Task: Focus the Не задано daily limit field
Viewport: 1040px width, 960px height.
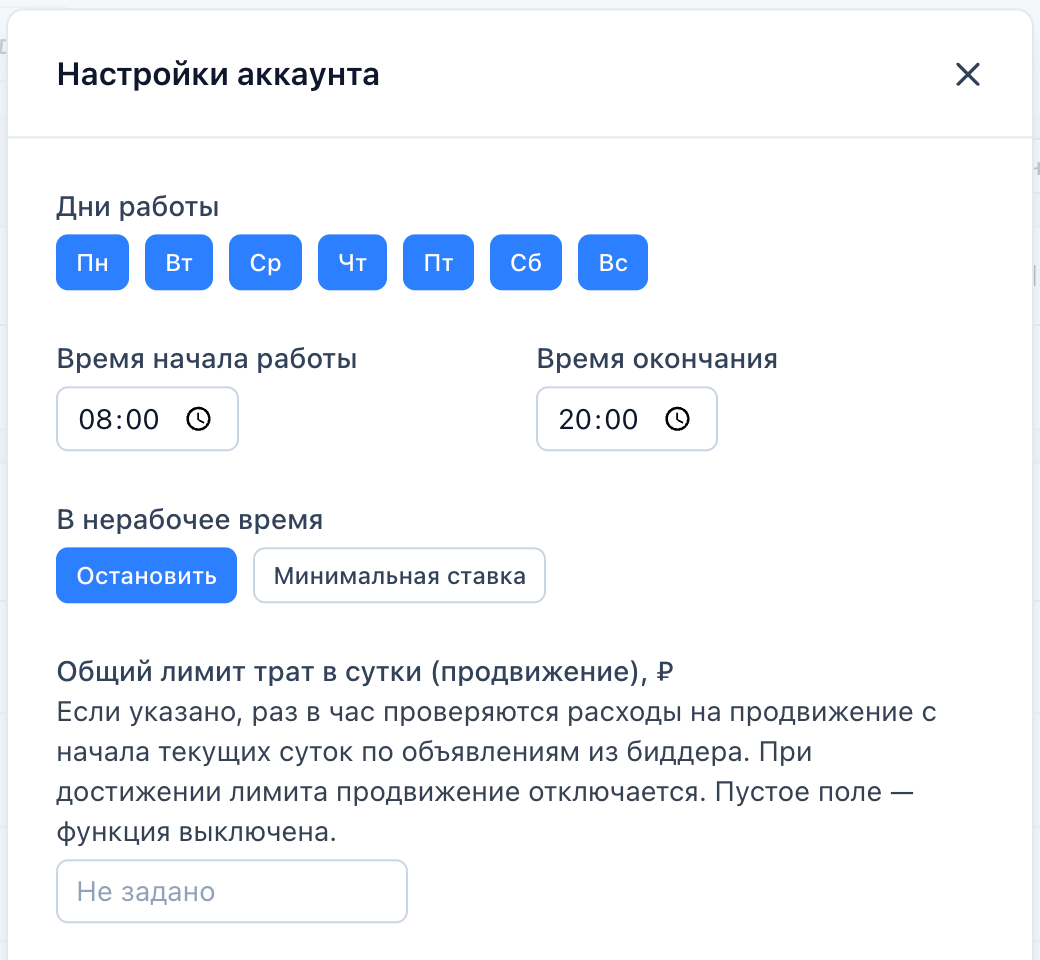Action: [x=231, y=891]
